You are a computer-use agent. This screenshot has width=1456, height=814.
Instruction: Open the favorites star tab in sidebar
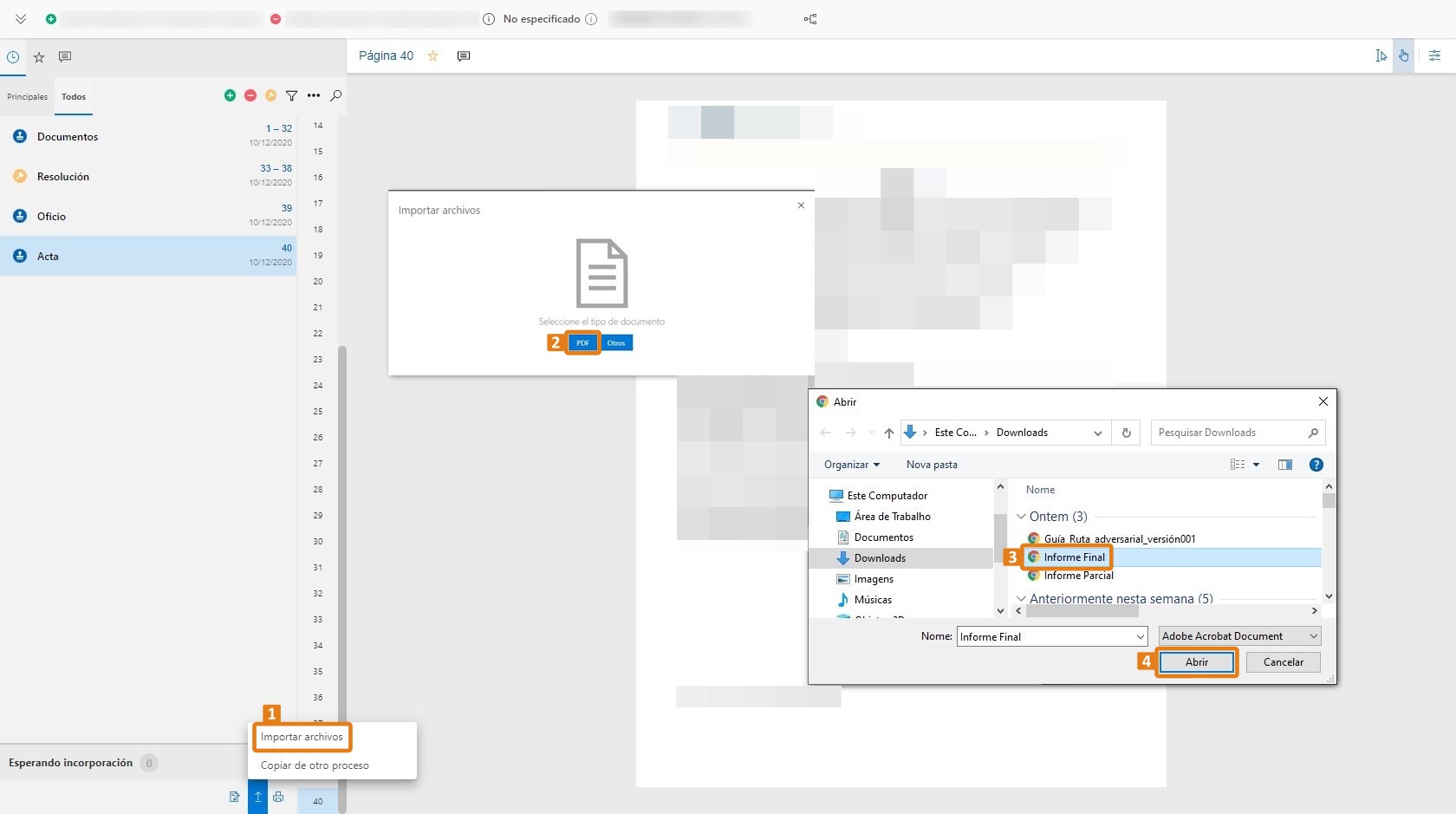coord(39,57)
